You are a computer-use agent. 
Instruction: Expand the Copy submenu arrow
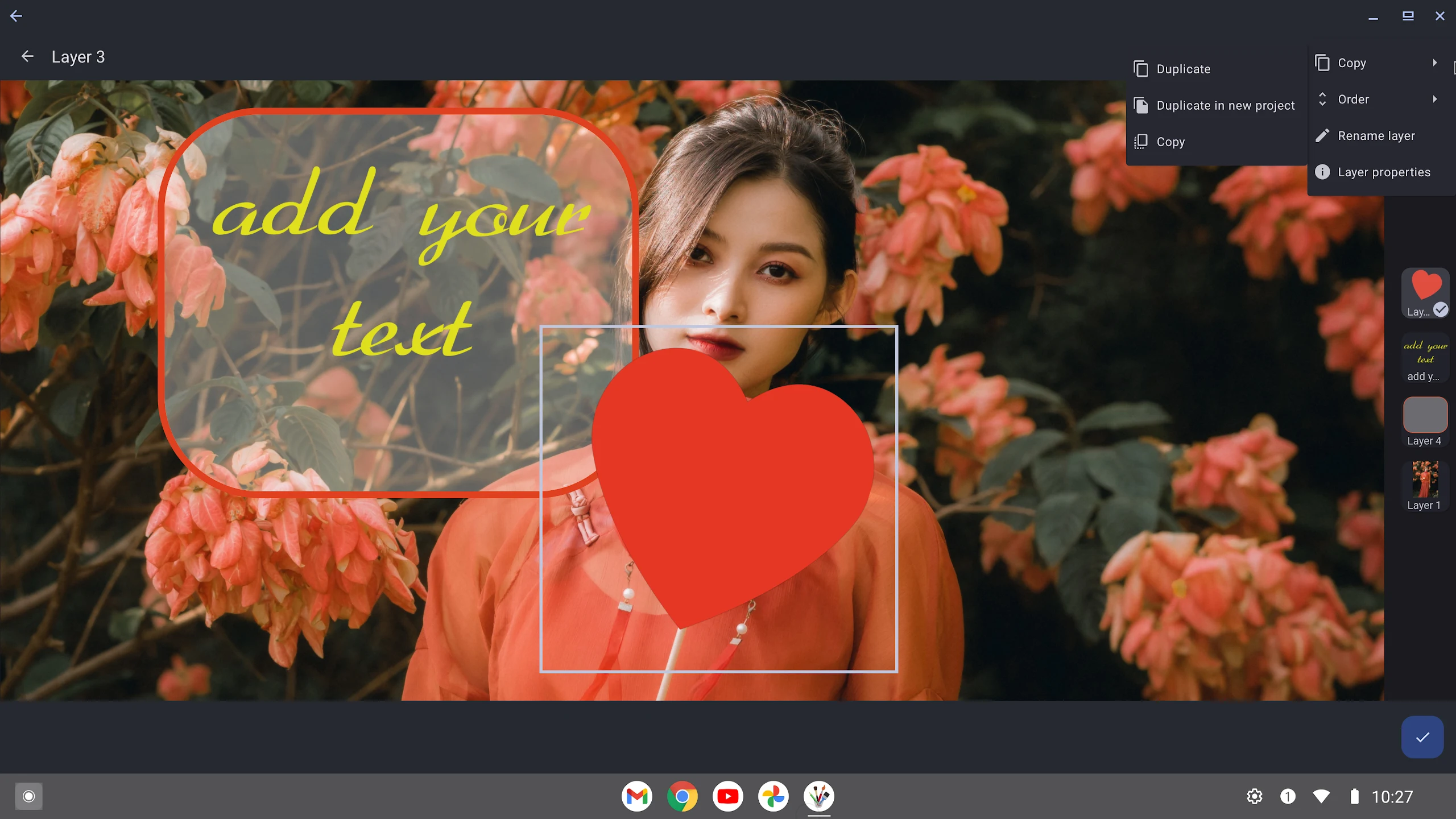1435,63
